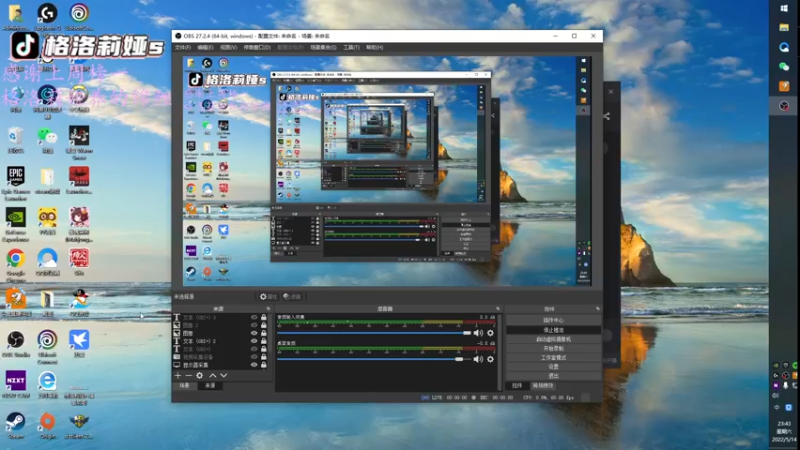The image size is (800, 450).
Task: Open the 文件(F) menu
Action: (x=183, y=47)
